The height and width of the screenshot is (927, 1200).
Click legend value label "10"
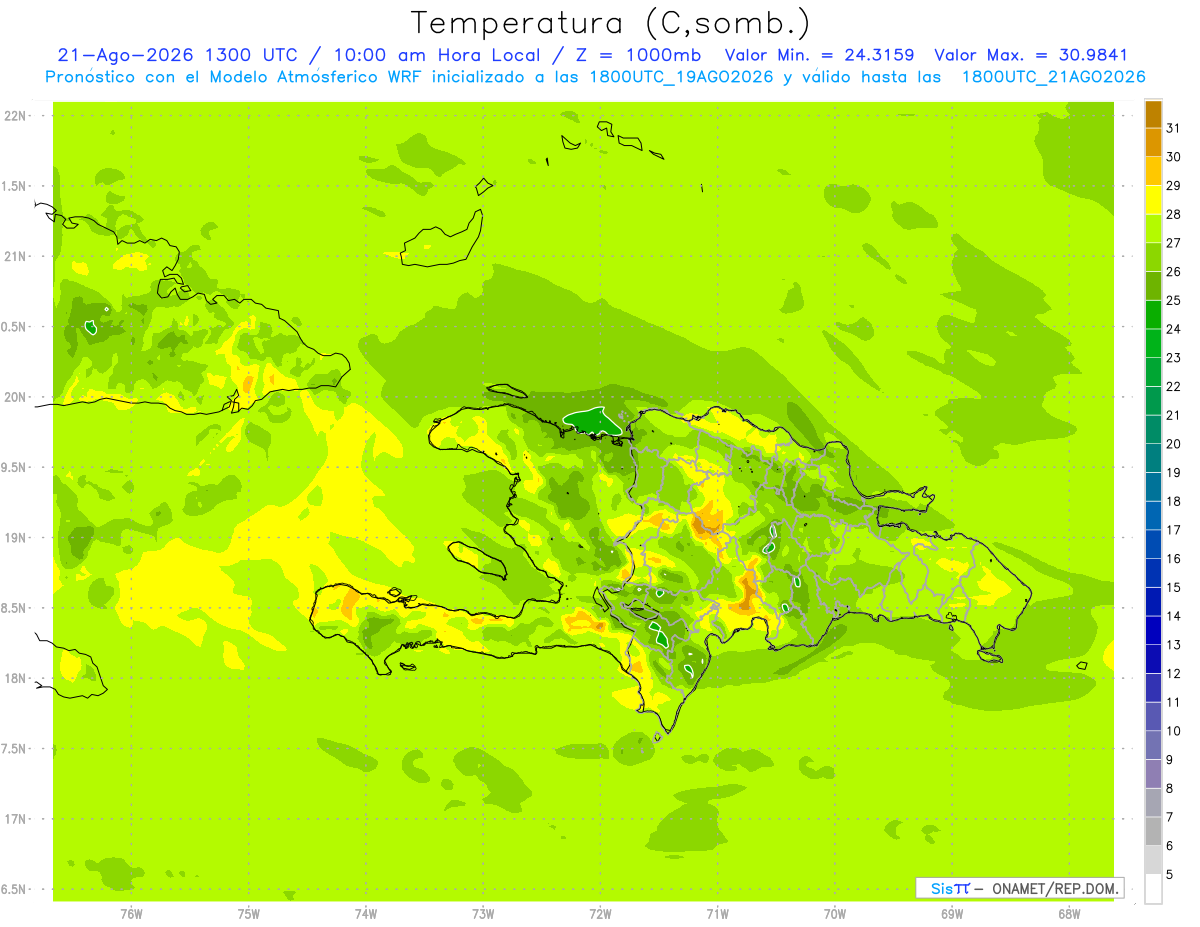pos(1173,731)
